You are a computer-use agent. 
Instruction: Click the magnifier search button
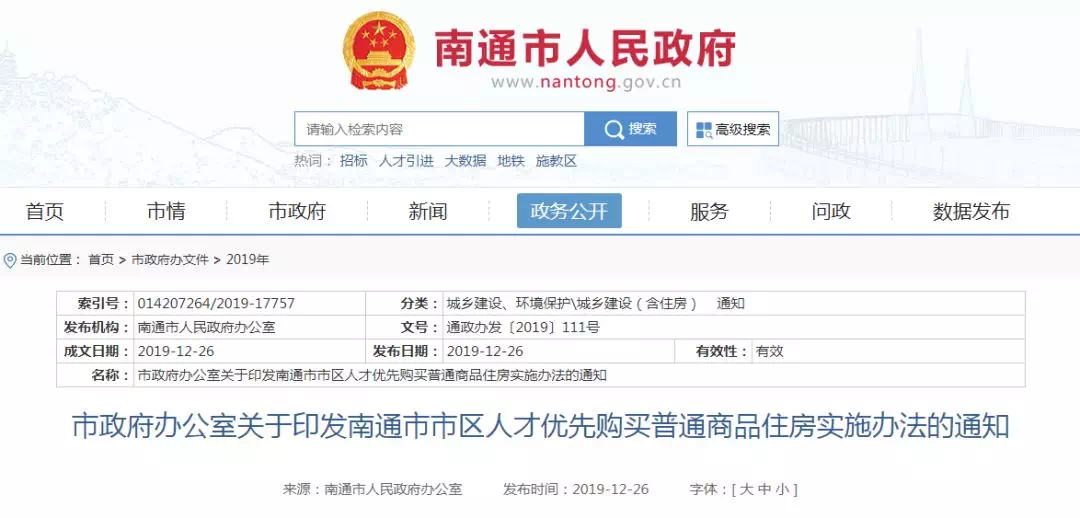point(630,129)
